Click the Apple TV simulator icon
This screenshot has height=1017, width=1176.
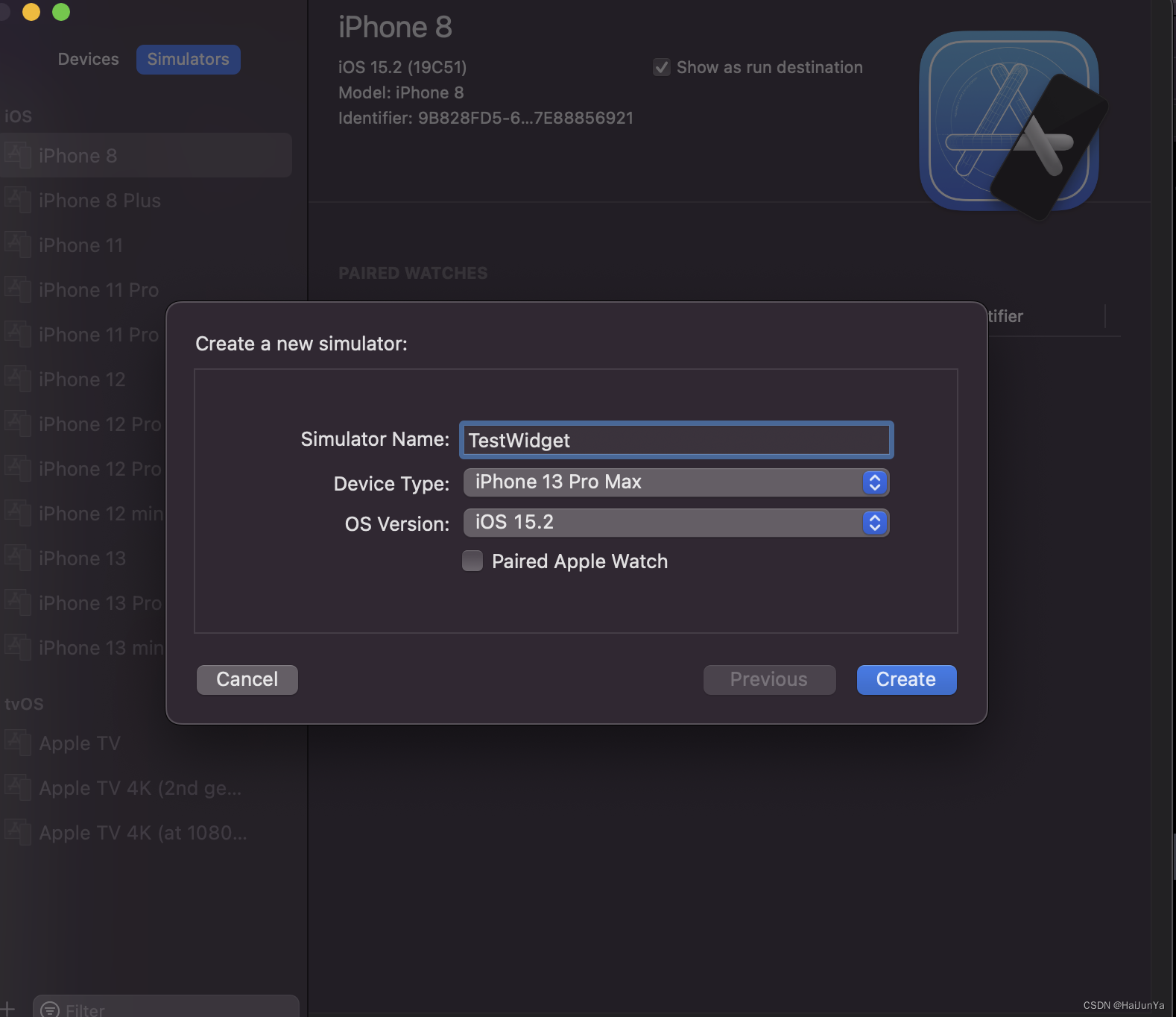[x=18, y=742]
